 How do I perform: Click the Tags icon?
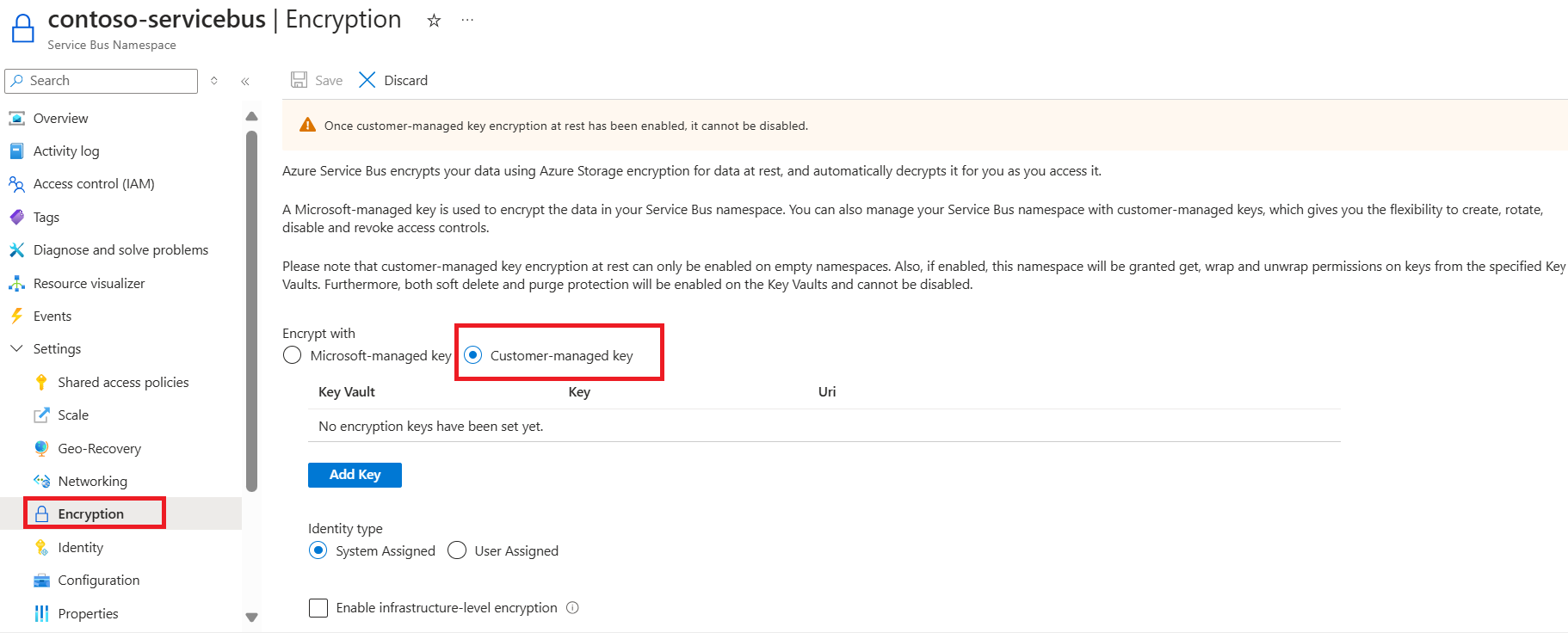(x=16, y=218)
